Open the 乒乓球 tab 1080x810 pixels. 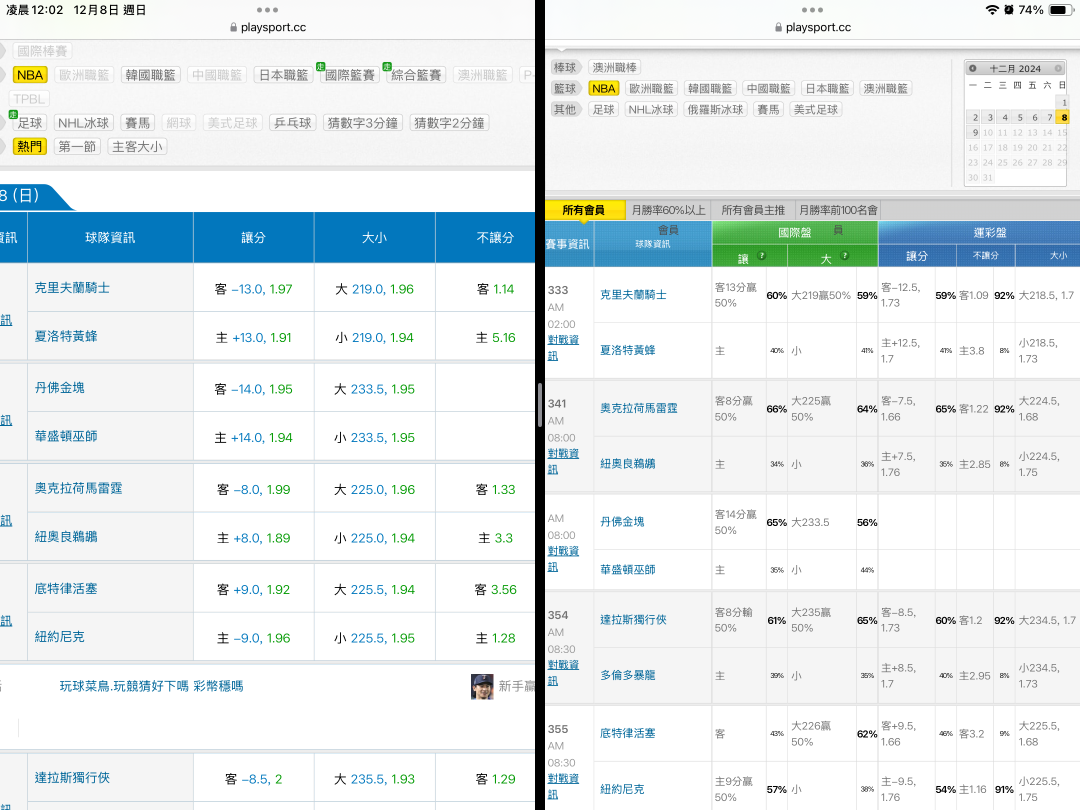coord(293,123)
